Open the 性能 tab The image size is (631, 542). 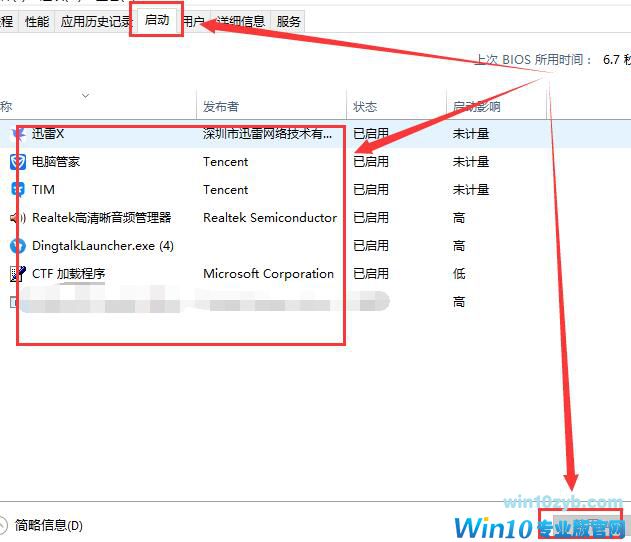[37, 21]
